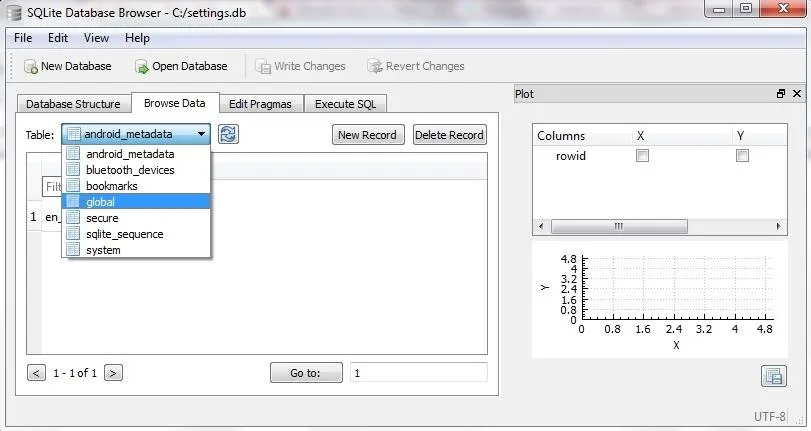Viewport: 811px width, 431px height.
Task: Select bookmarks in the table list
Action: [x=136, y=186]
